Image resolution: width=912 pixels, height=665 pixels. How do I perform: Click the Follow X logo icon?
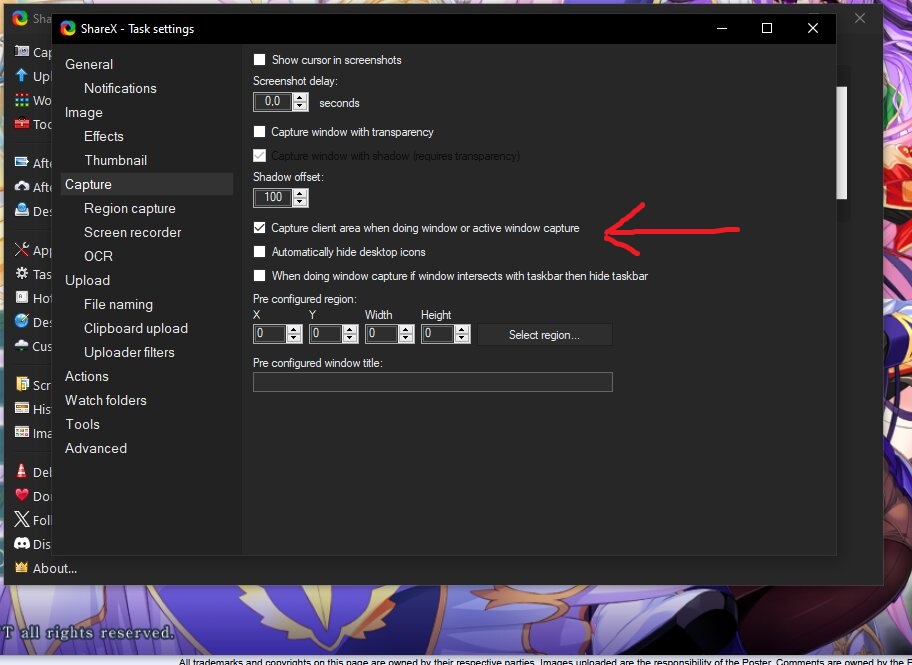click(x=22, y=519)
